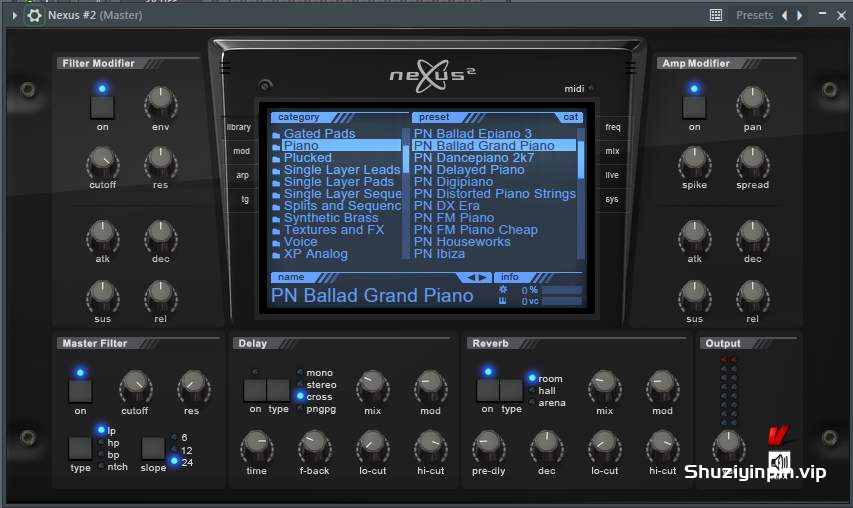Click the Master Filter slope button

(x=153, y=449)
